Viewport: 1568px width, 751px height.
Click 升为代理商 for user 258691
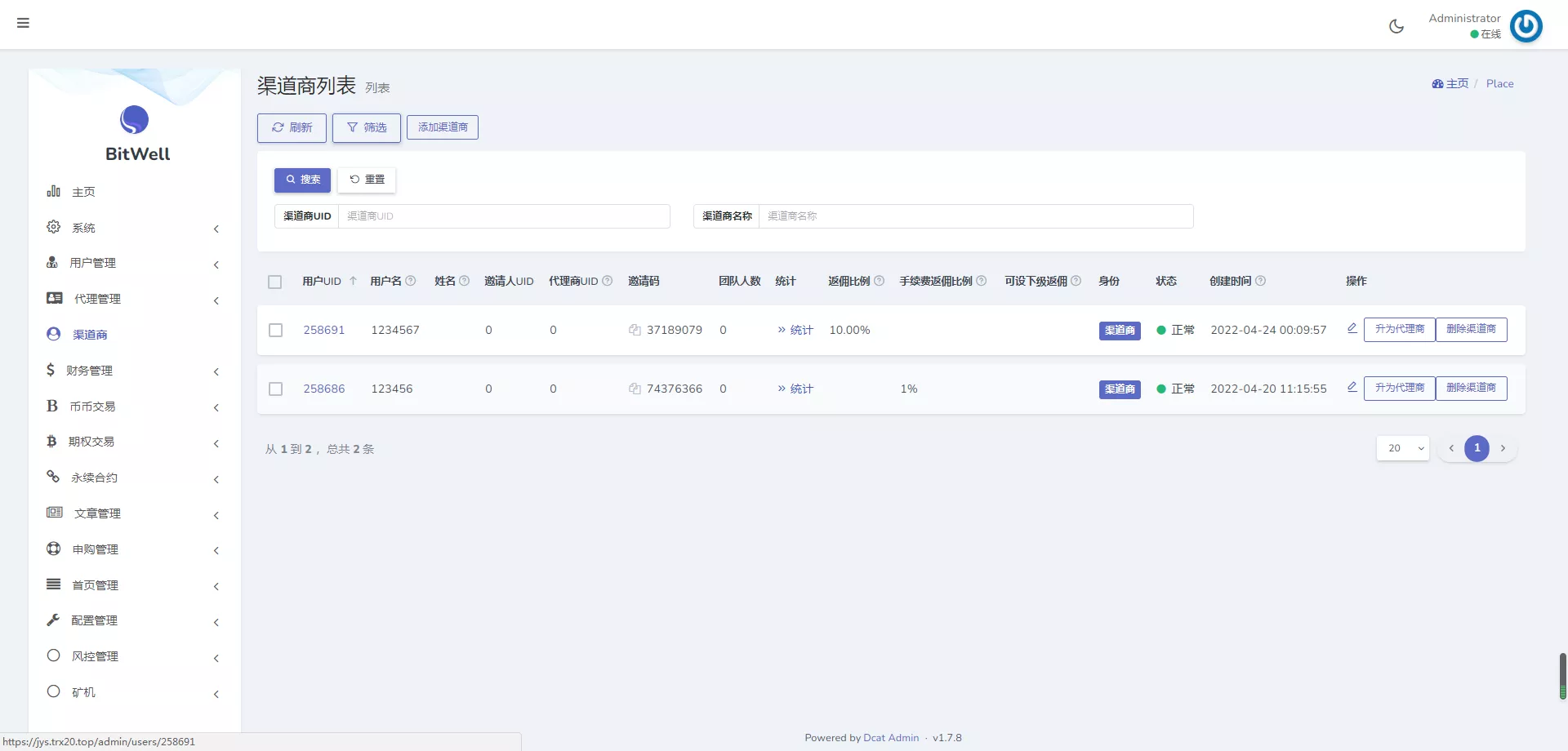(1399, 329)
